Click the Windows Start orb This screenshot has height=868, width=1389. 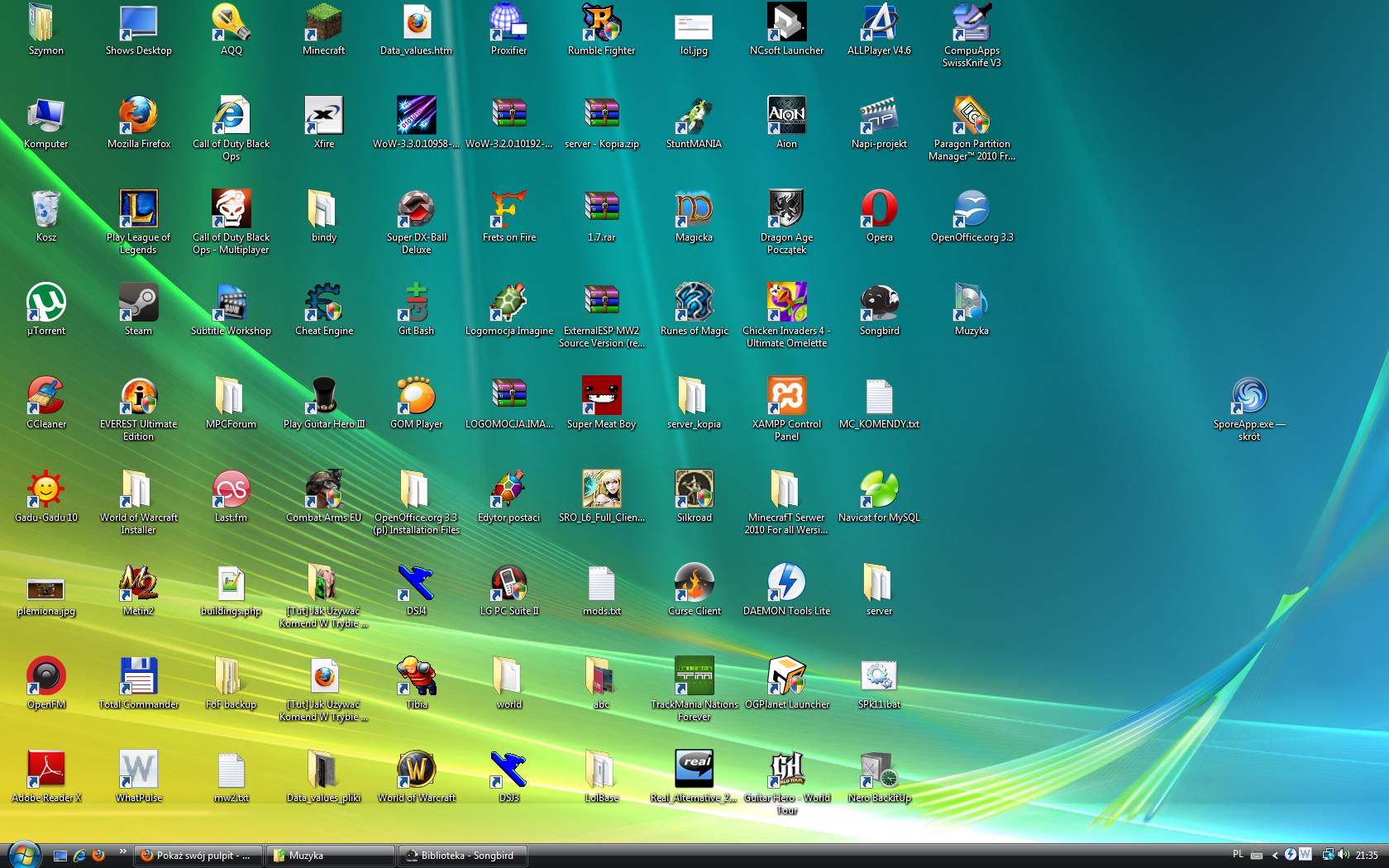22,855
